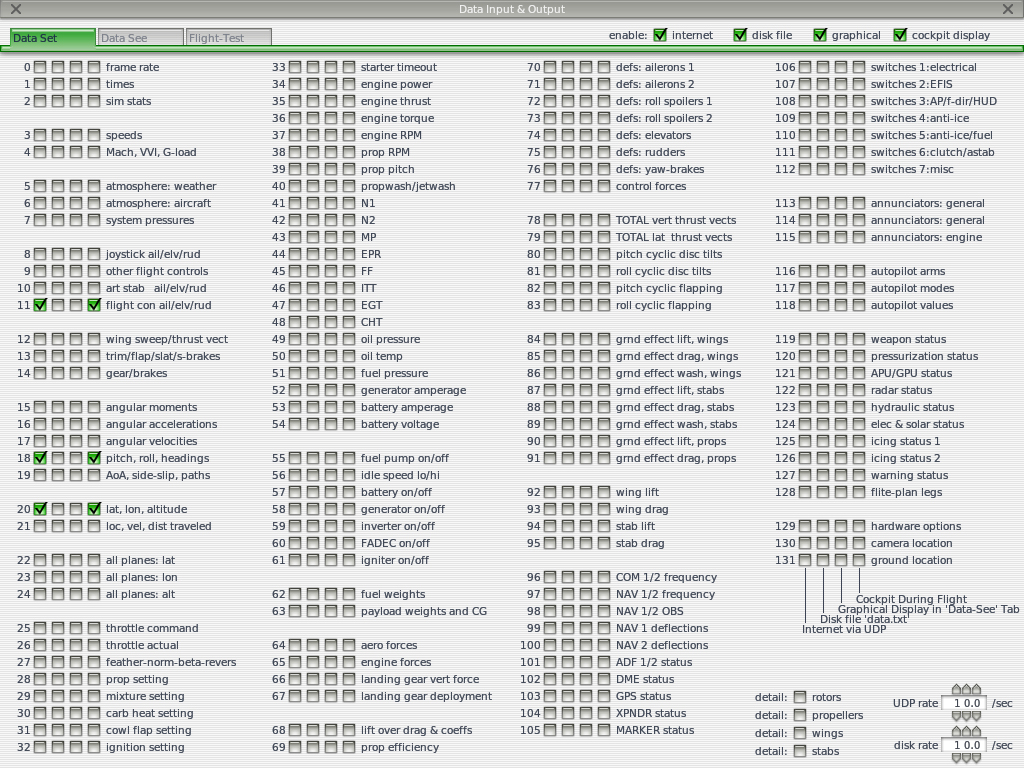Enable the detail stabs checkbox
1024x768 pixels.
point(800,751)
